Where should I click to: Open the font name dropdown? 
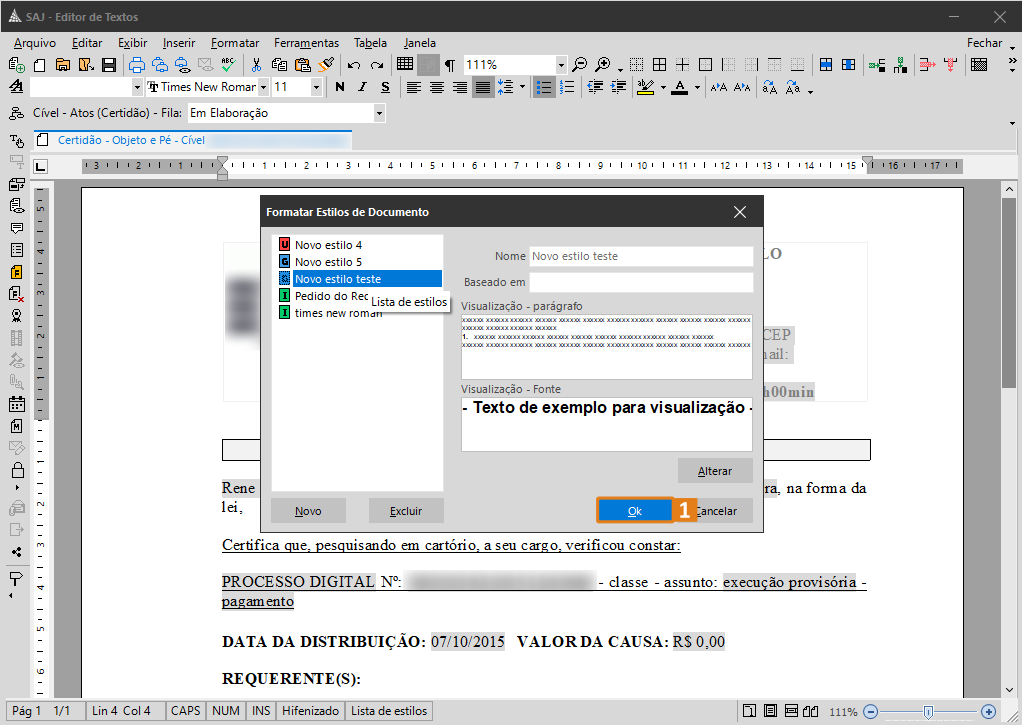pyautogui.click(x=263, y=87)
